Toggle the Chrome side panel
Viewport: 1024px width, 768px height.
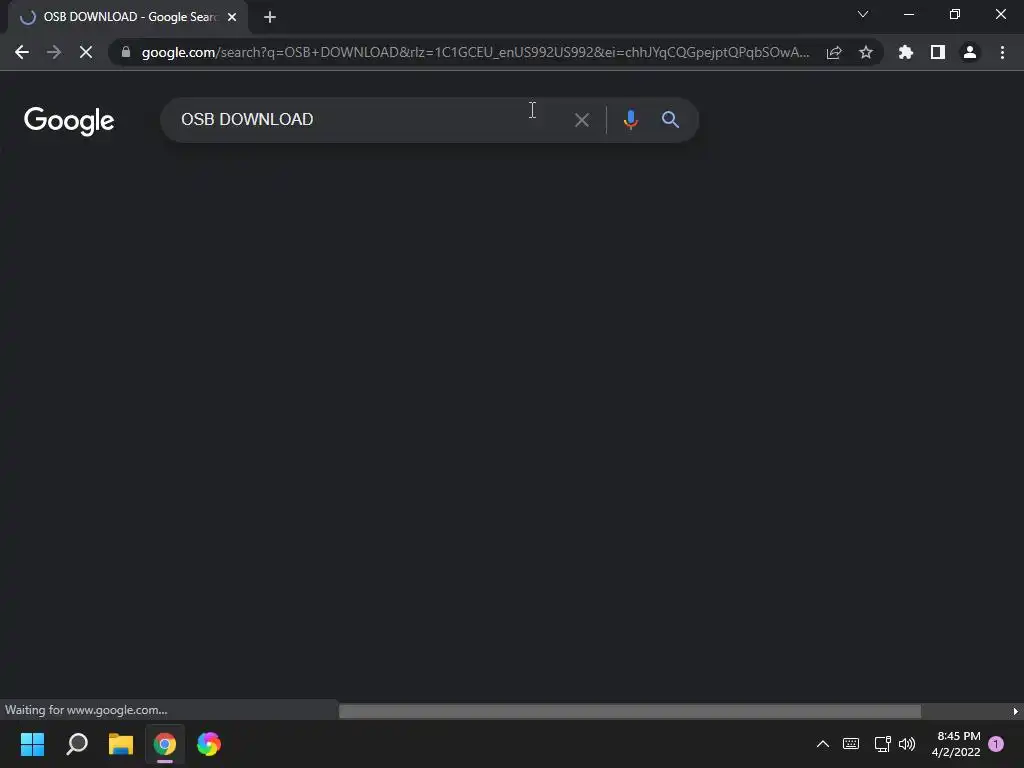(x=937, y=52)
